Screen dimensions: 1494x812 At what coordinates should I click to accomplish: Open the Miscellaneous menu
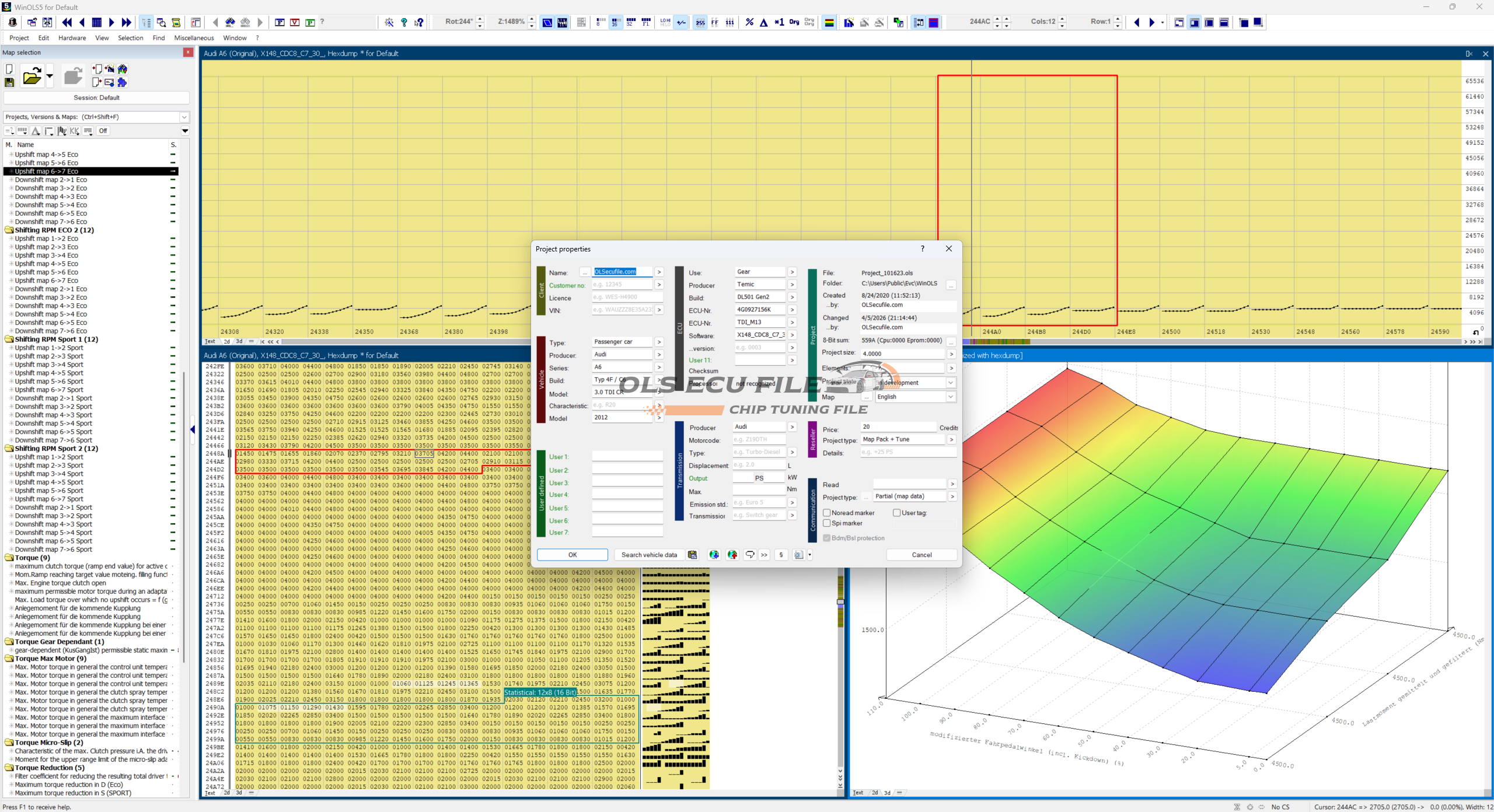pyautogui.click(x=194, y=38)
